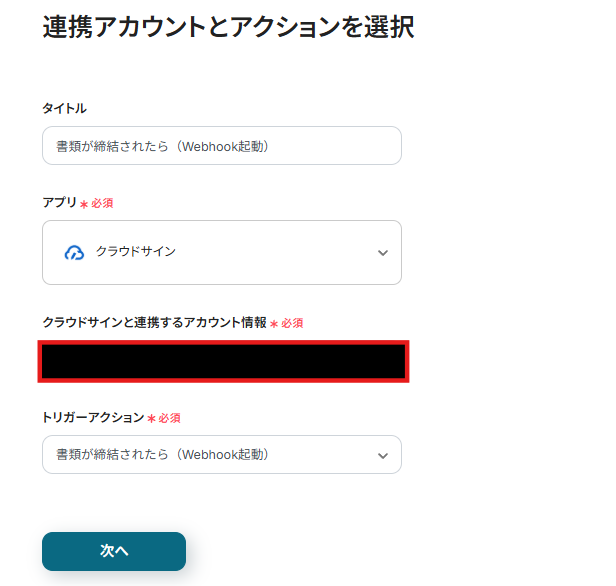Click the red asterisk next to アプリ
616x586 pixels.
[84, 203]
